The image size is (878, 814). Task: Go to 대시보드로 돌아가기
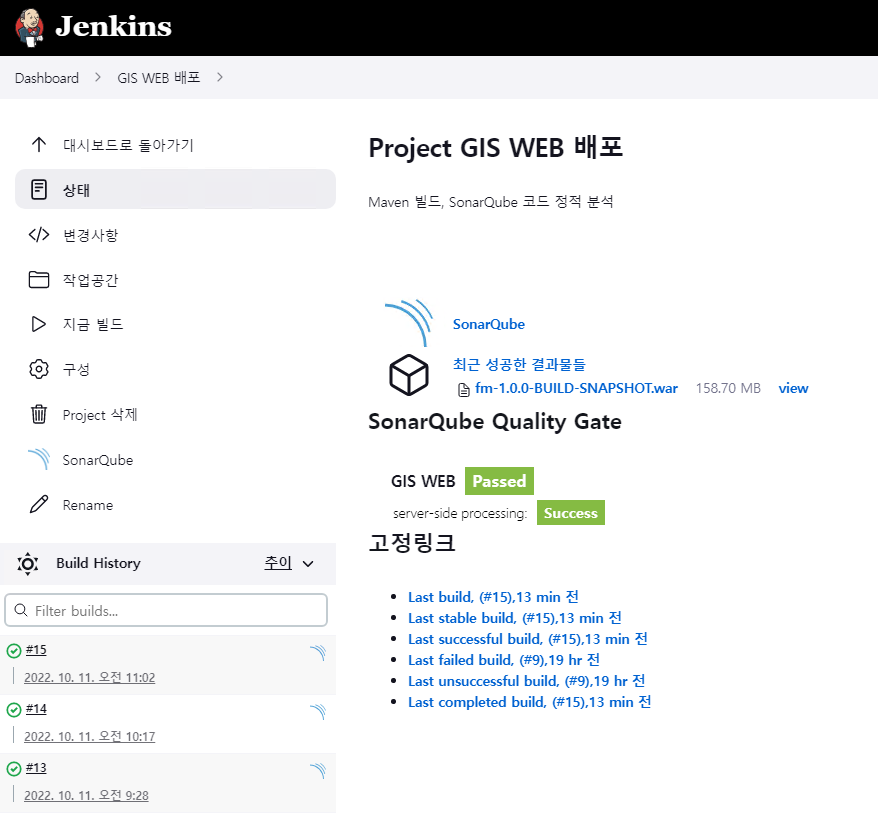[128, 145]
